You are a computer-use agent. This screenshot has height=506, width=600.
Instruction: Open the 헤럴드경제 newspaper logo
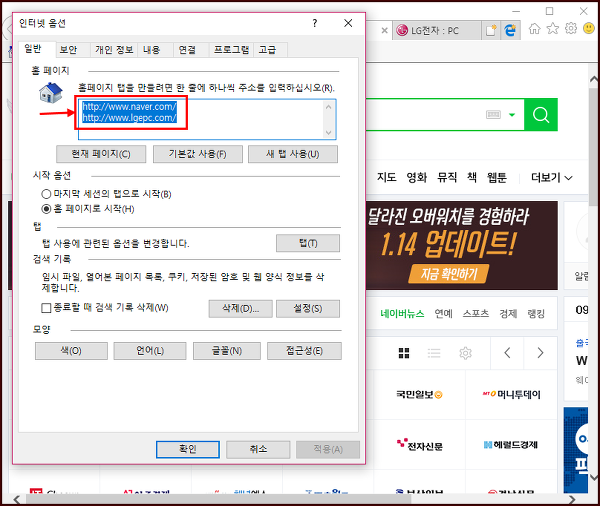pyautogui.click(x=511, y=445)
